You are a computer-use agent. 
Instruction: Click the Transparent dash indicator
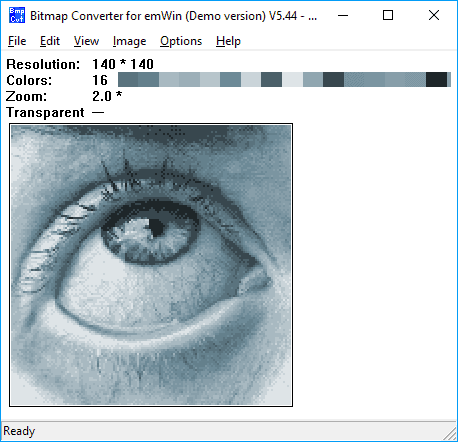click(98, 113)
